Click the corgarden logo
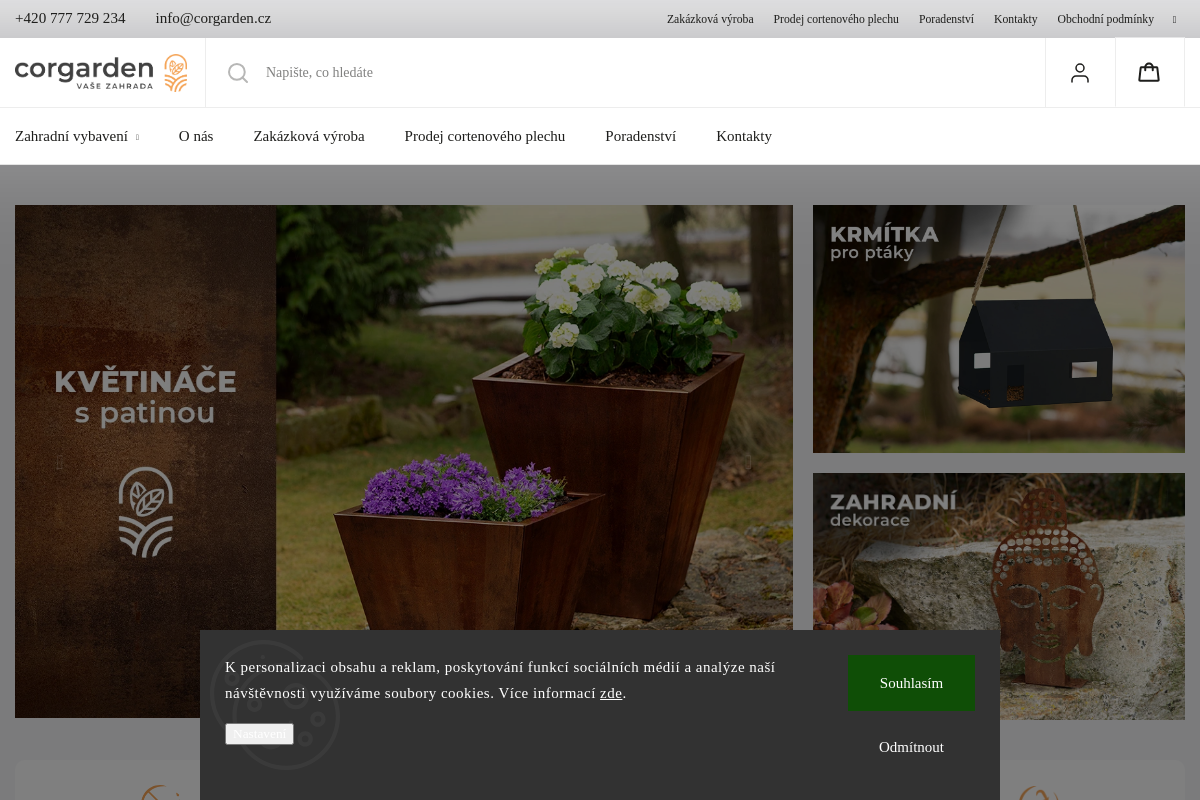This screenshot has height=800, width=1200. (x=101, y=73)
